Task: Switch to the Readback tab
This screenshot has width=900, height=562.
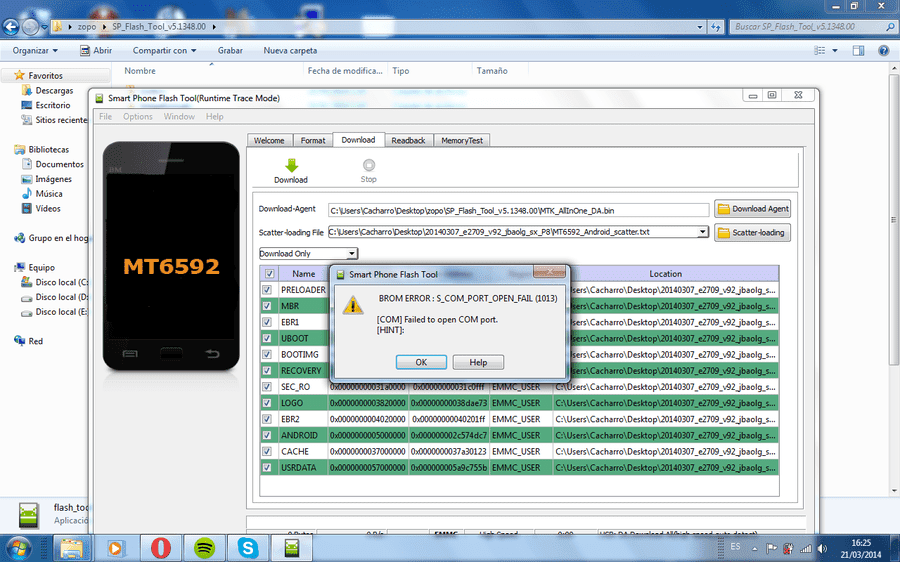Action: 408,140
